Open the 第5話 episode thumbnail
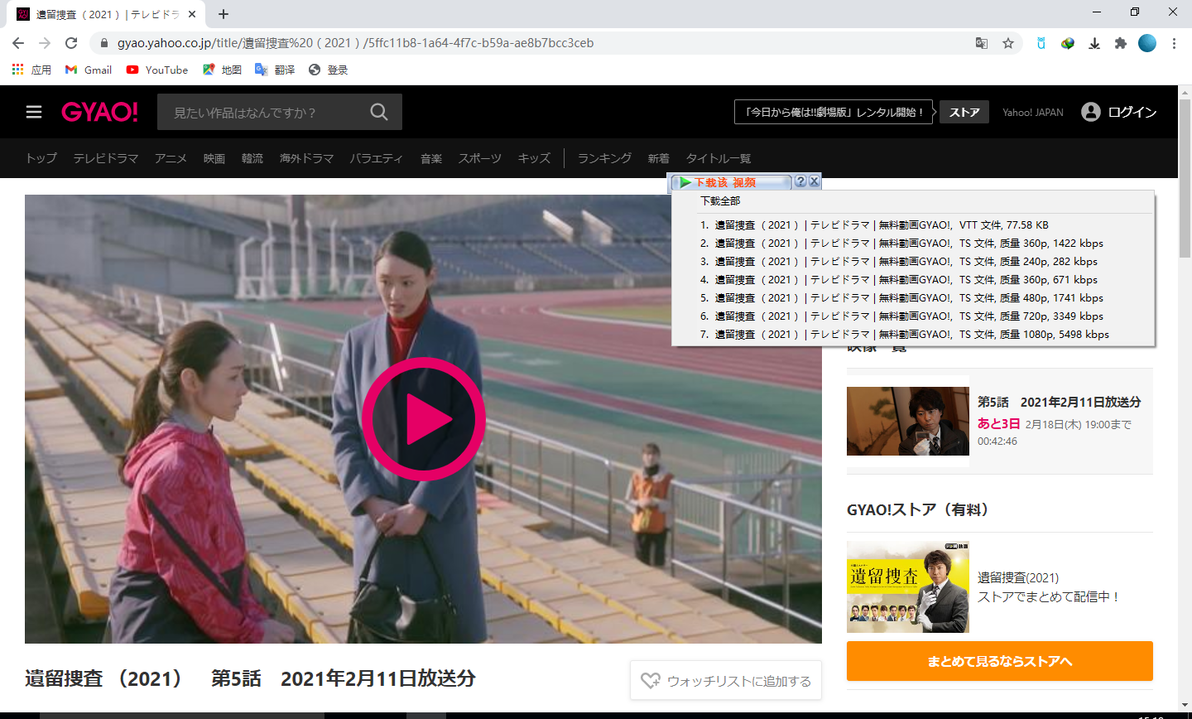This screenshot has height=719, width=1192. pos(908,421)
